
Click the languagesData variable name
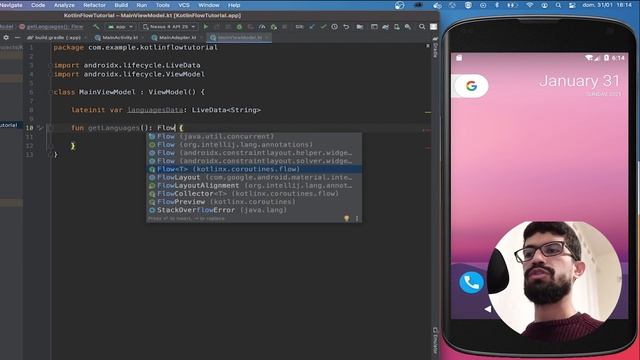tap(155, 110)
